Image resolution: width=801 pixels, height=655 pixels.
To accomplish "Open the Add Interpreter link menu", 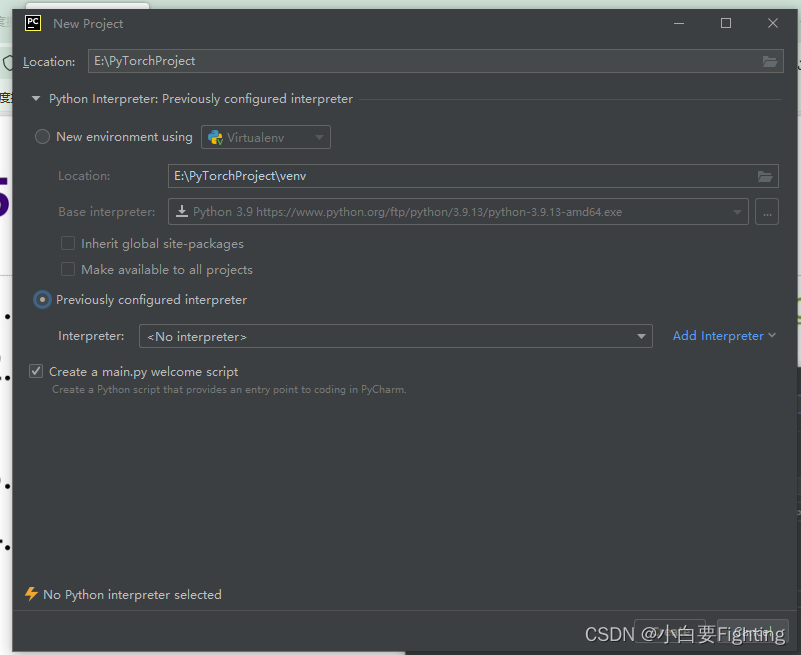I will point(724,336).
